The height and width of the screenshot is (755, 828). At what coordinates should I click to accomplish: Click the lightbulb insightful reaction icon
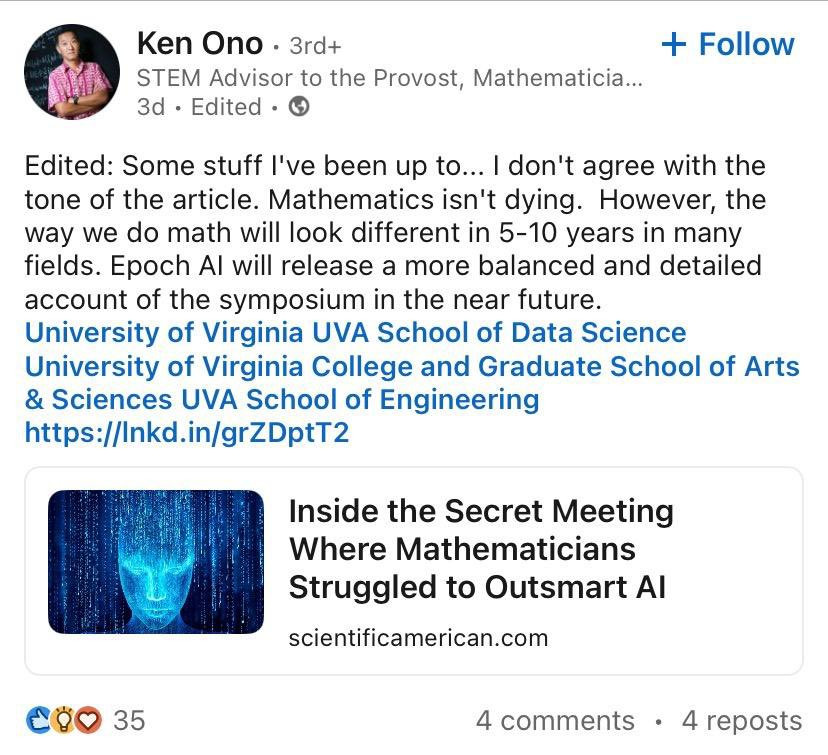point(64,719)
